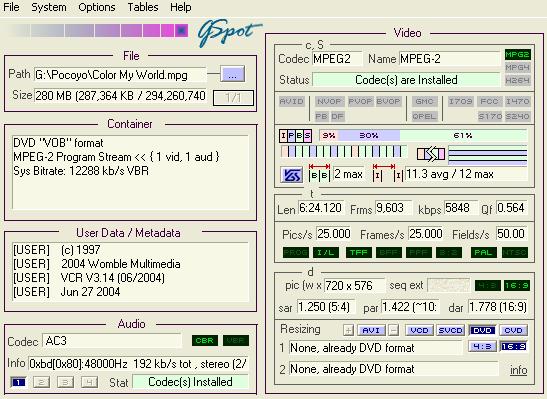Select audio stream 3 button
Screen dimensions: 547x399
click(65, 382)
